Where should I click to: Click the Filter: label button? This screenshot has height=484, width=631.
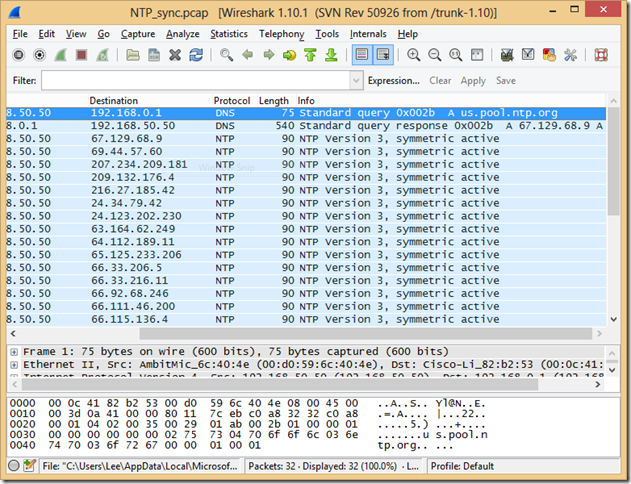25,80
